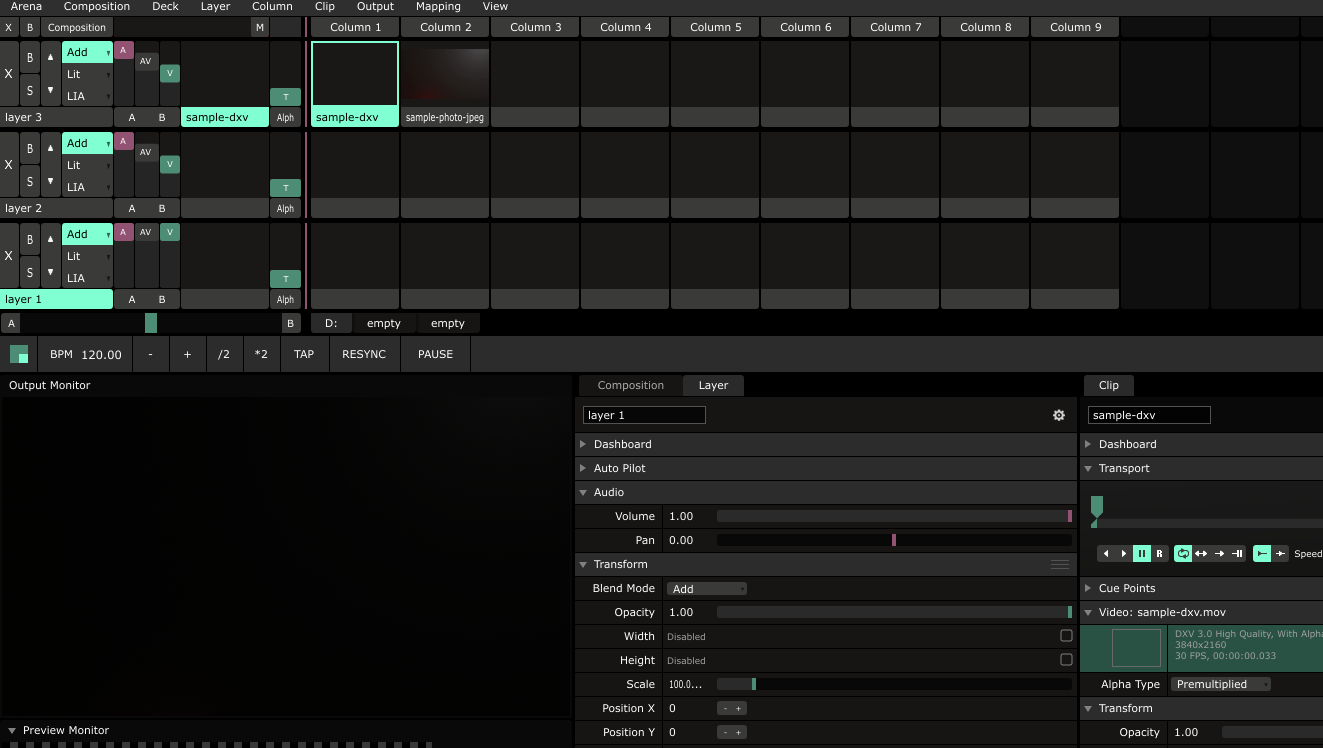Click the RESYNC button

click(x=364, y=354)
